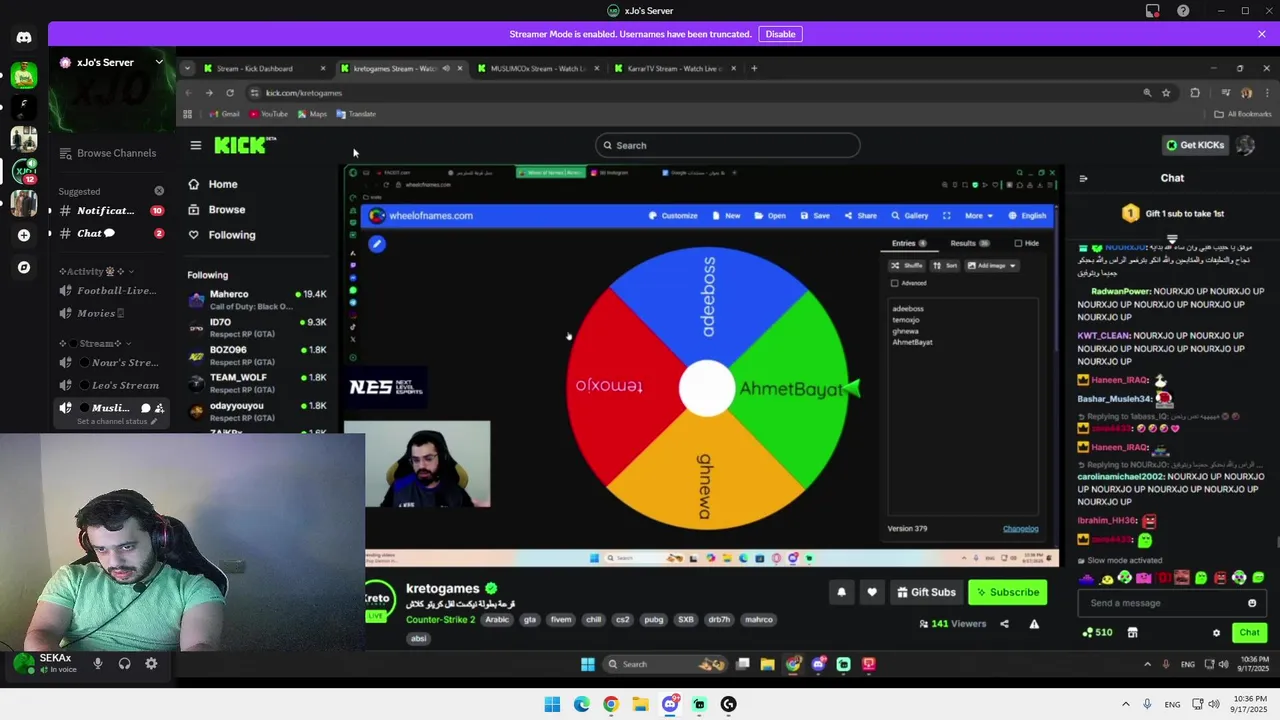Open Microsoft Edge from outer taskbar
The height and width of the screenshot is (720, 1280).
[x=582, y=704]
